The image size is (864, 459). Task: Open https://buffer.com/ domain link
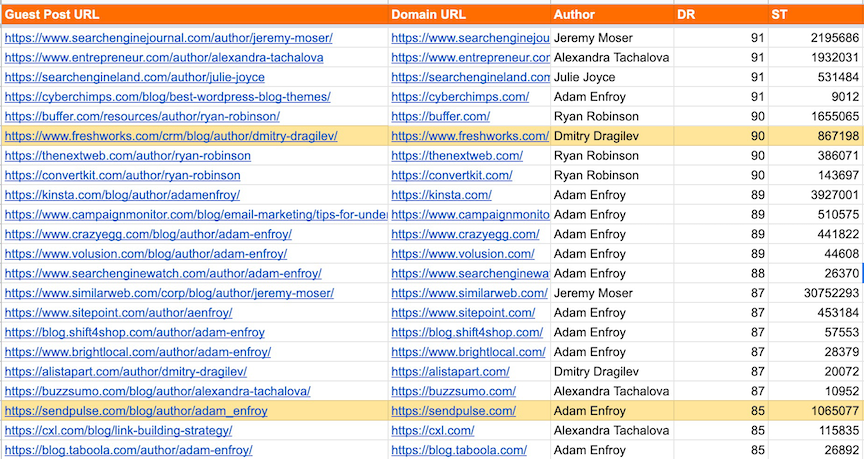[x=441, y=117]
